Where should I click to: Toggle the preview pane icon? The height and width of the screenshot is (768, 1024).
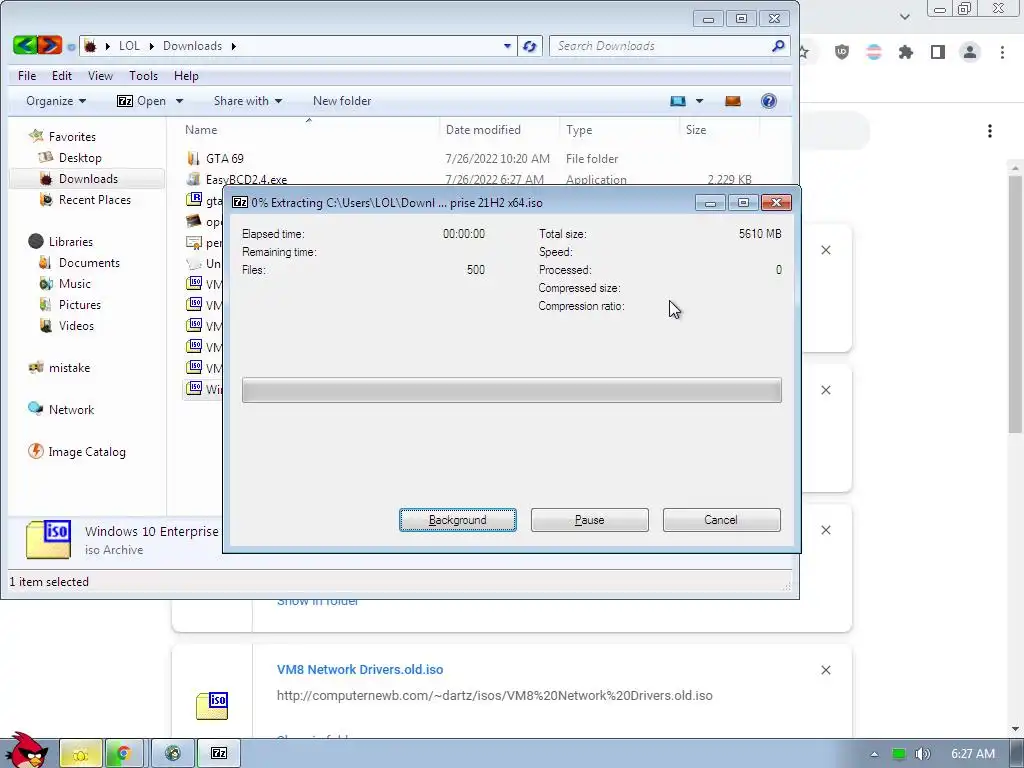pyautogui.click(x=733, y=101)
